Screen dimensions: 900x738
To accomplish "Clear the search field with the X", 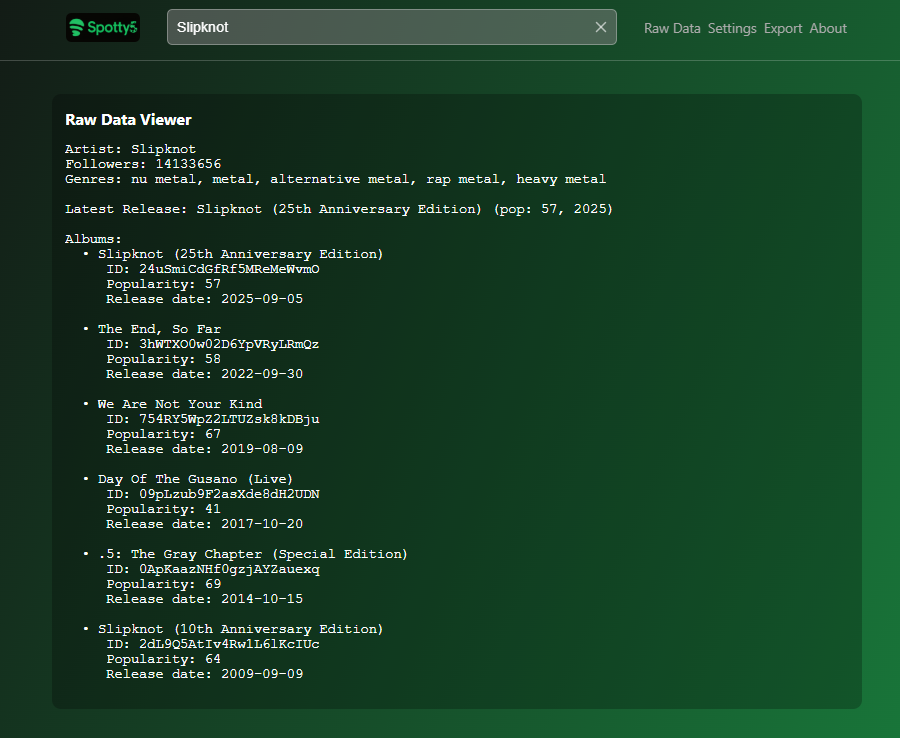I will 600,27.
